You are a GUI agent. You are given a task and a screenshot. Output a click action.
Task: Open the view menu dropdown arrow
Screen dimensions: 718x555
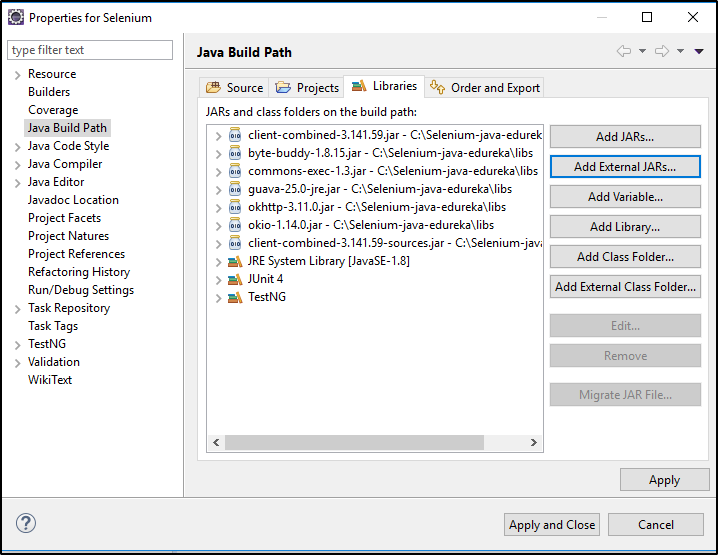click(699, 51)
